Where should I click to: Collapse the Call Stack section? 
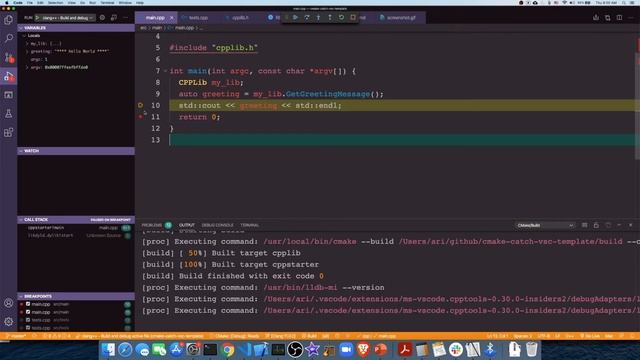point(76,220)
